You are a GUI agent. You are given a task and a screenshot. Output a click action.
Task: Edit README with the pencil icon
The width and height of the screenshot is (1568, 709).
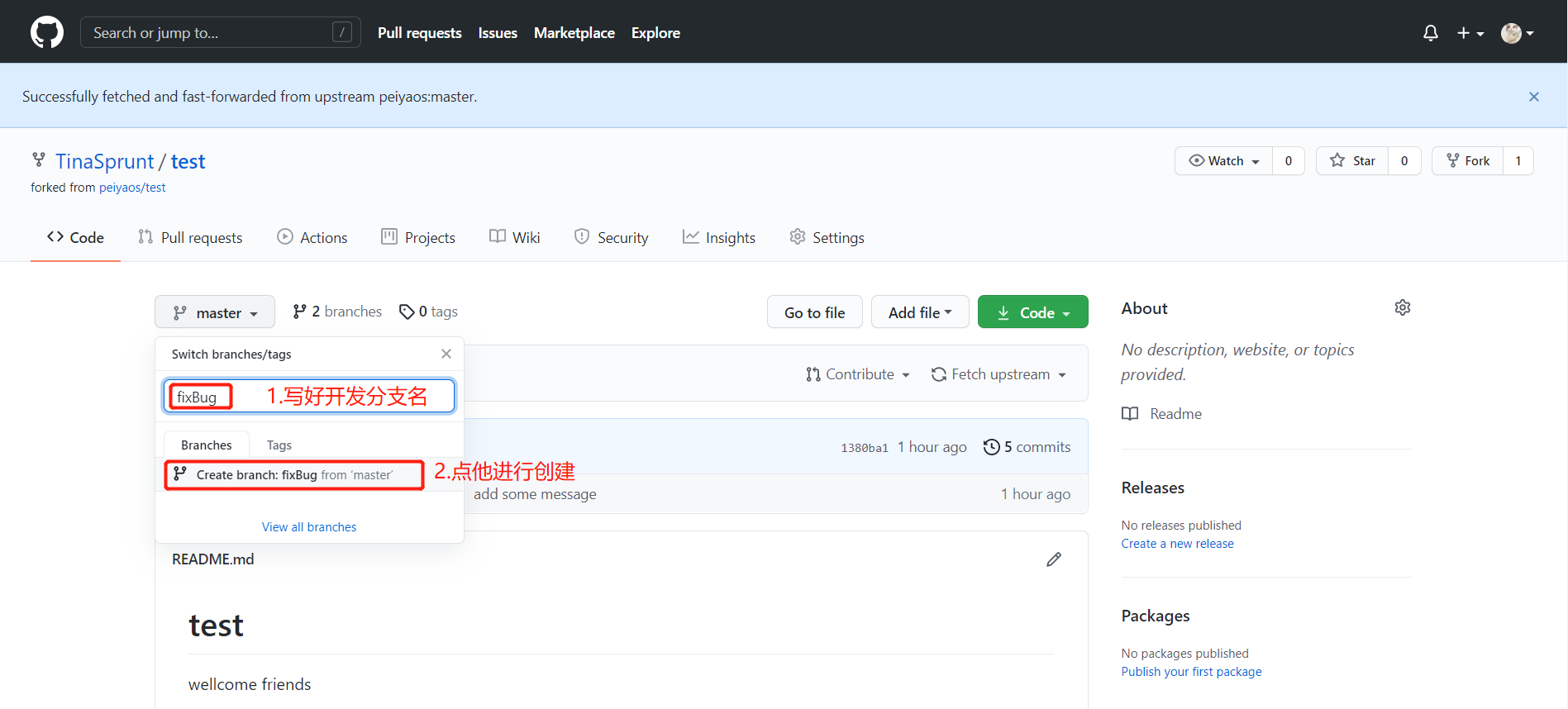pos(1054,559)
